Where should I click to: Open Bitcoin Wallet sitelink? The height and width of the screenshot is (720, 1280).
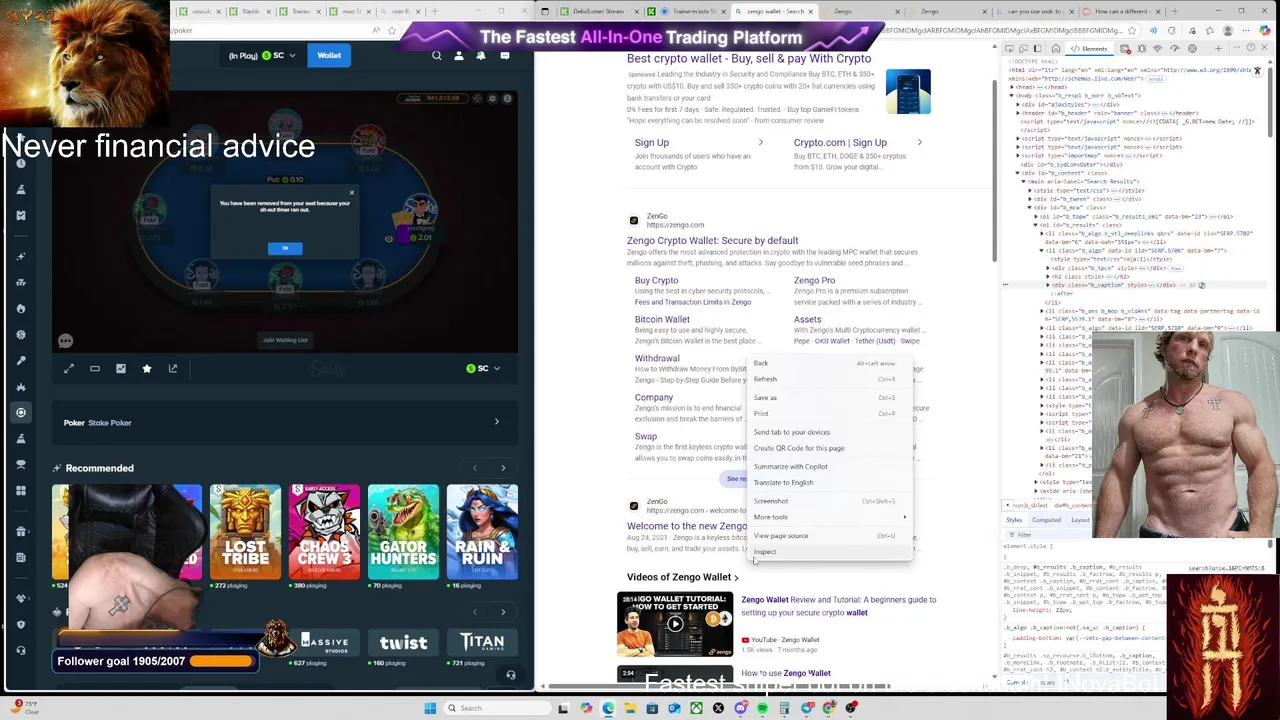pyautogui.click(x=662, y=320)
